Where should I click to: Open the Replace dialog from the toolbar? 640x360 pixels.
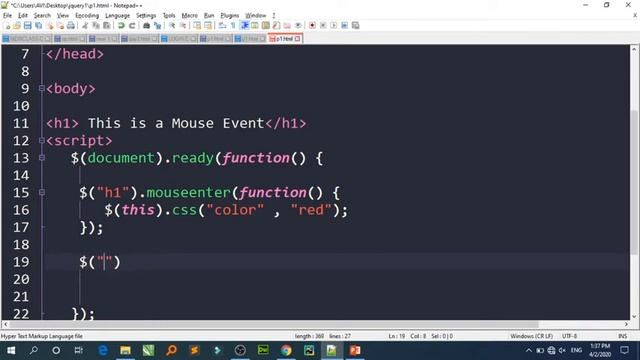click(158, 25)
